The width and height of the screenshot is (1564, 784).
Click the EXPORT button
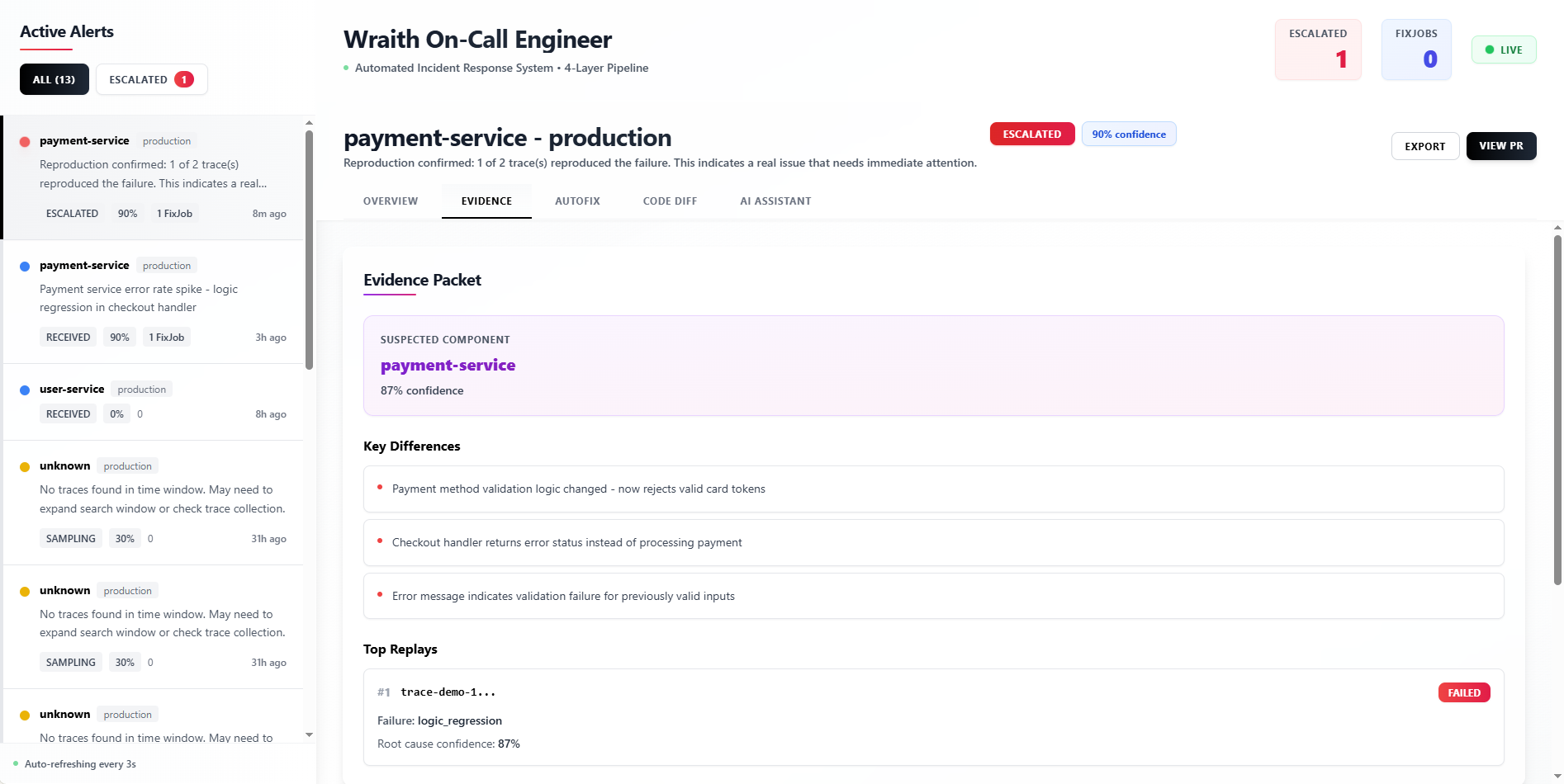[x=1424, y=146]
